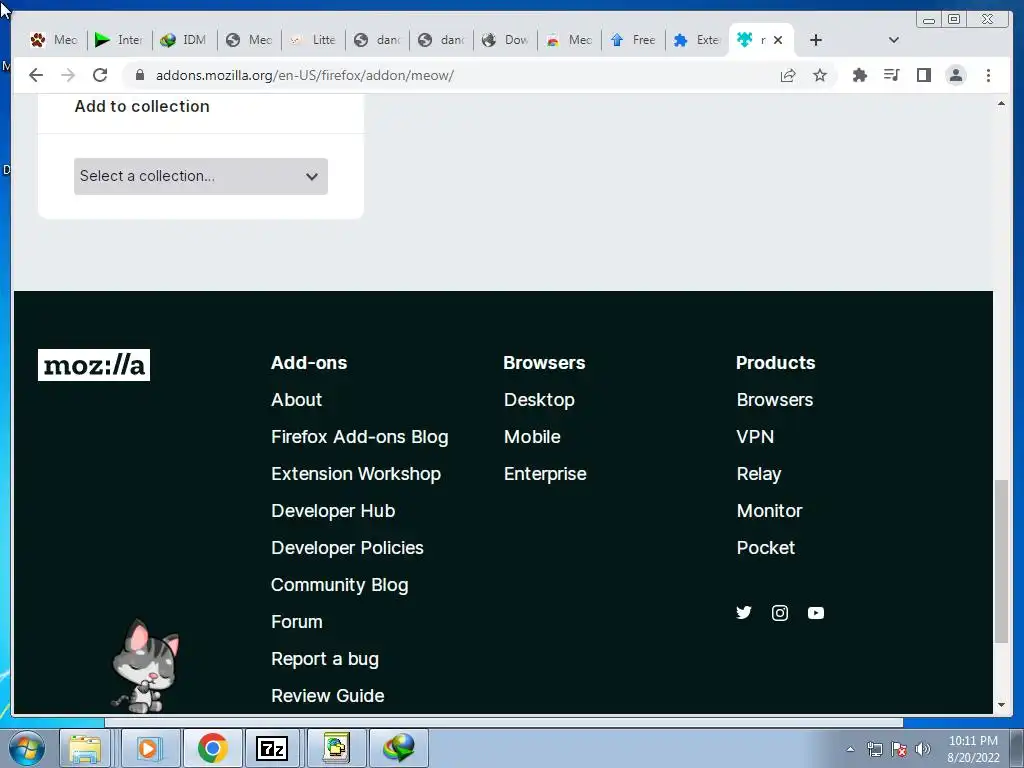Switch to the Inter tab with green arrow
Image resolution: width=1024 pixels, height=768 pixels.
(119, 40)
